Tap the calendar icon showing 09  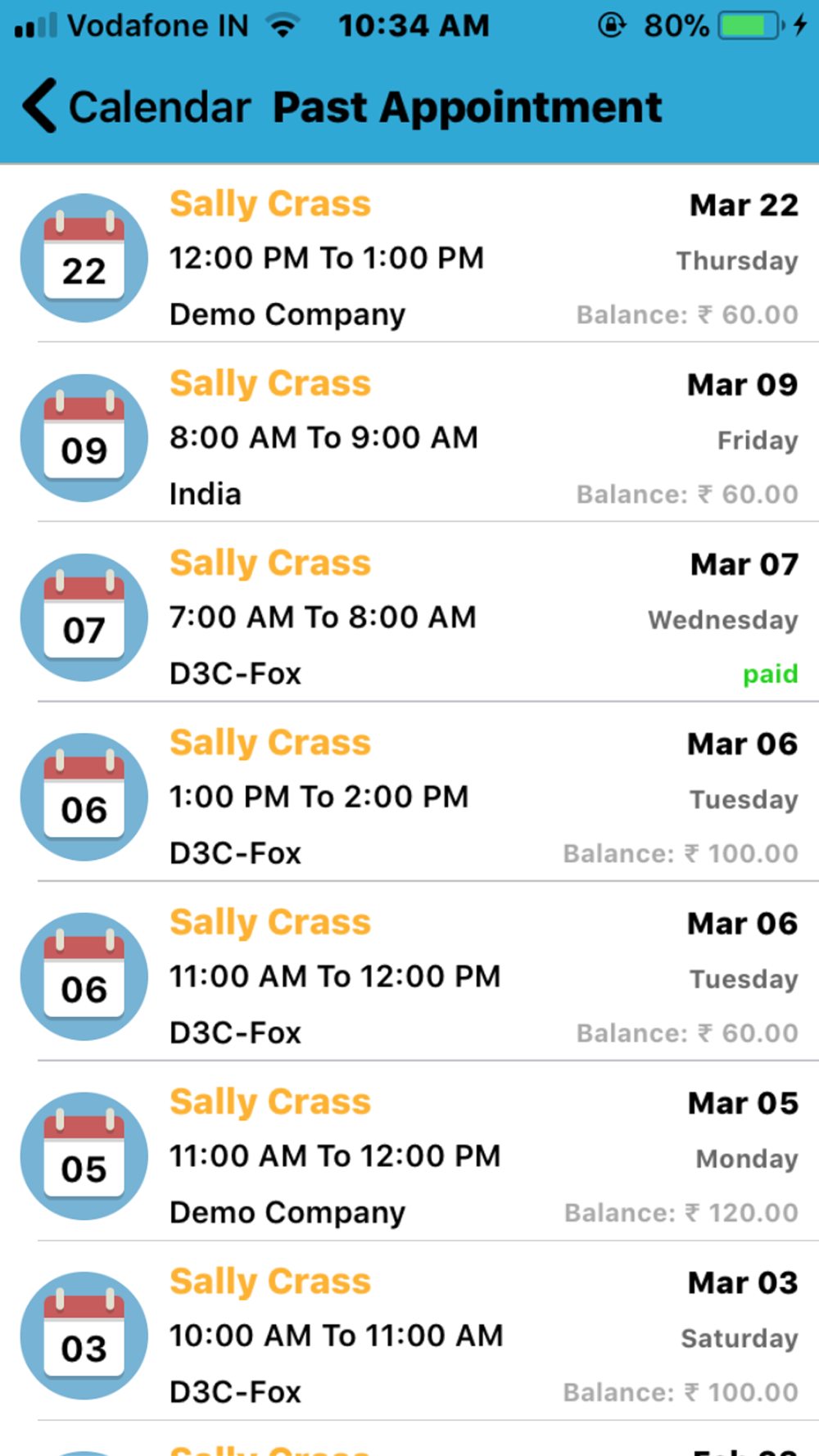pos(84,438)
